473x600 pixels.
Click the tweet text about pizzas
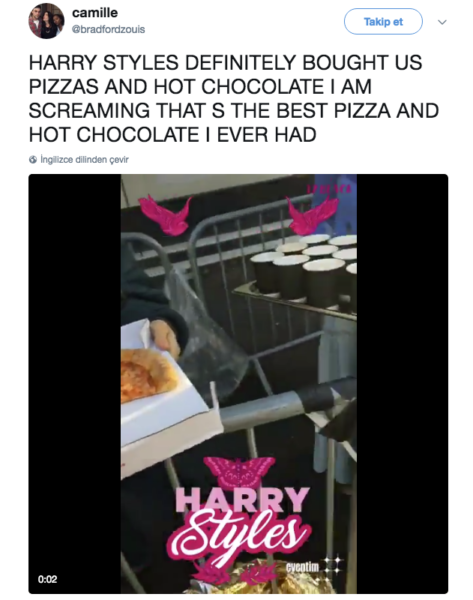tap(233, 98)
